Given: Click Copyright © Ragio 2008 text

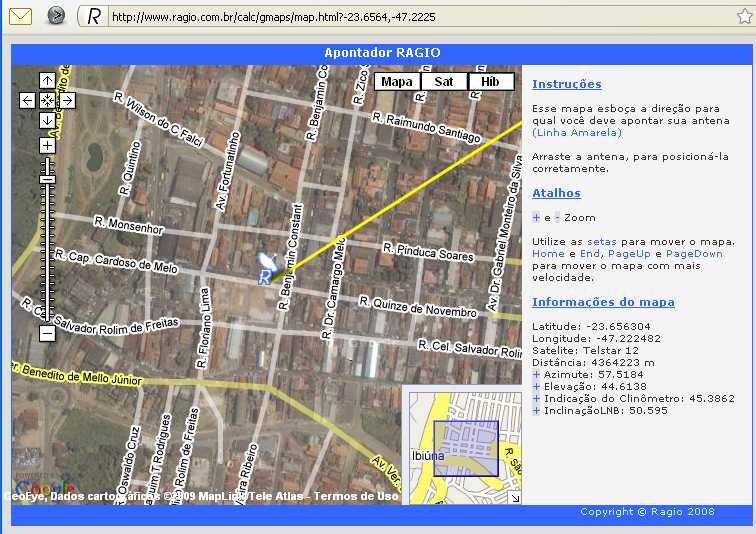Looking at the screenshot, I should (x=647, y=512).
